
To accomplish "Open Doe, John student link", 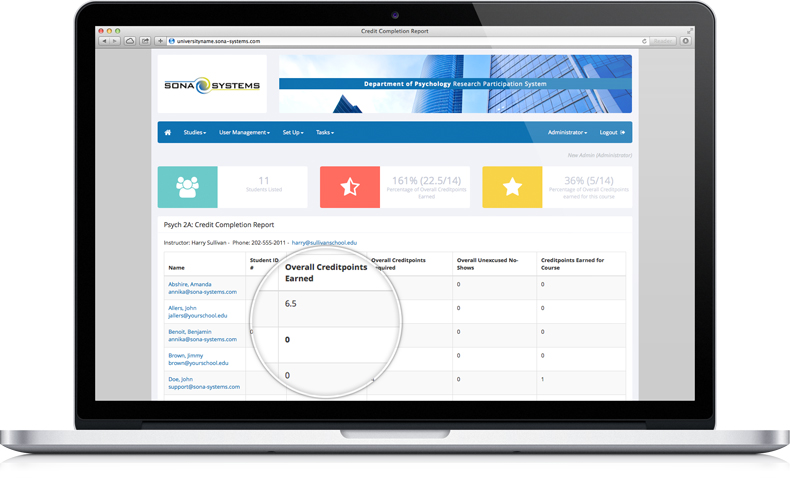I will coord(180,379).
